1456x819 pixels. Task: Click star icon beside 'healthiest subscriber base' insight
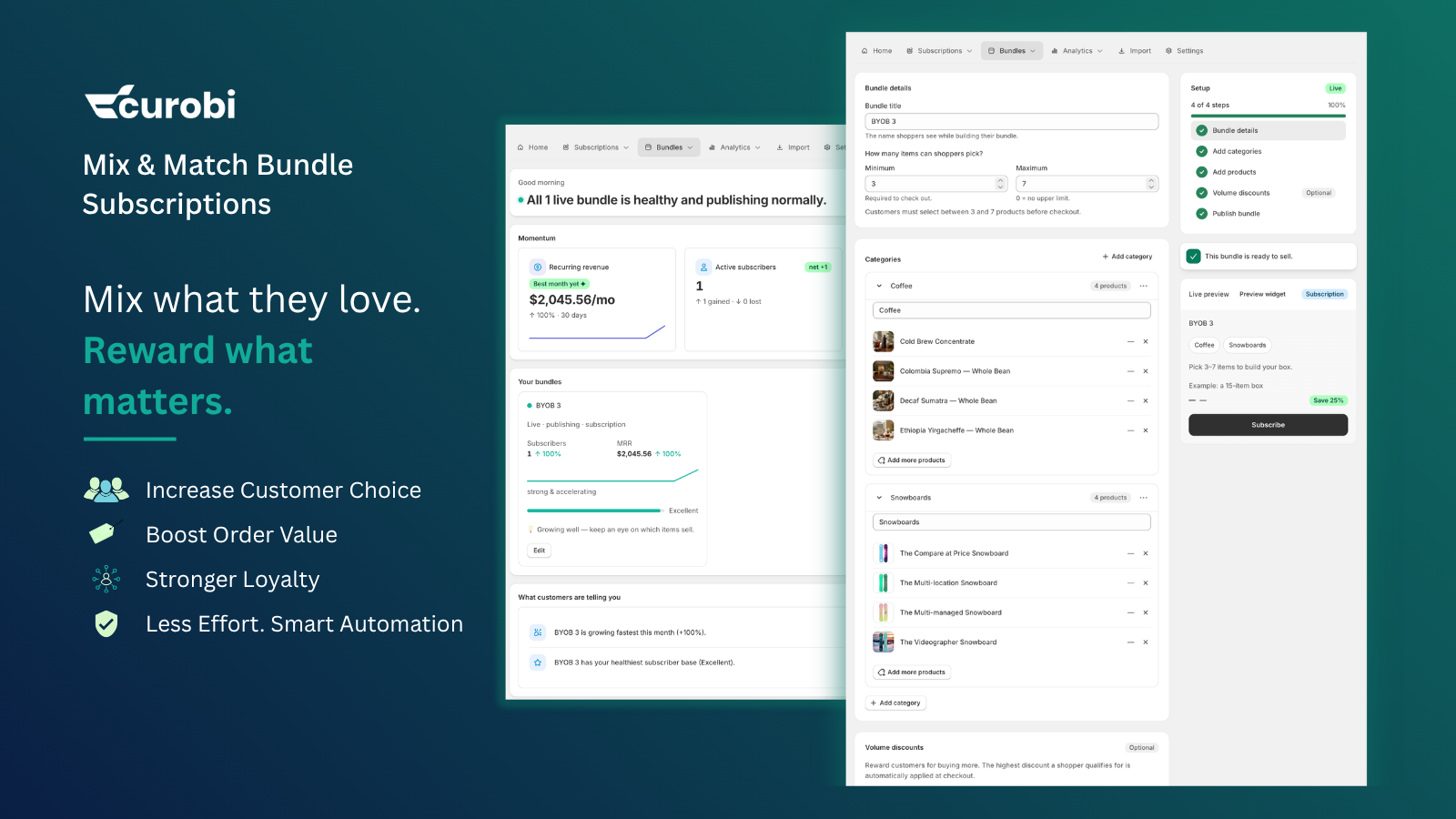(x=538, y=662)
